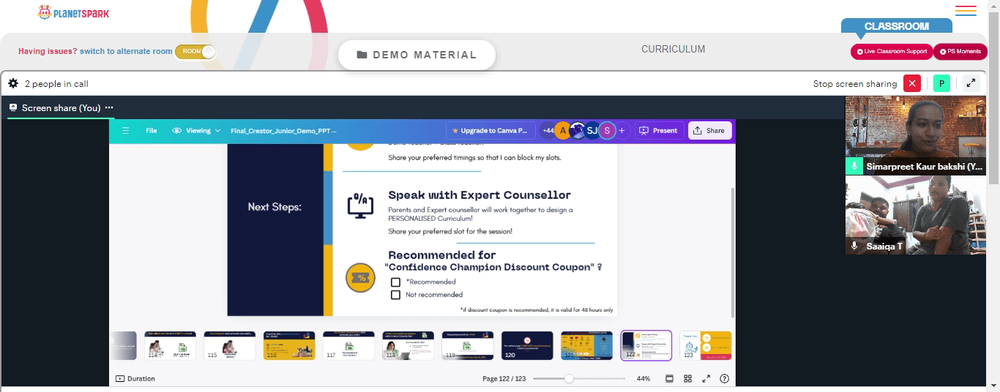Open Canva help question mark icon
This screenshot has height=392, width=1000.
coord(724,379)
